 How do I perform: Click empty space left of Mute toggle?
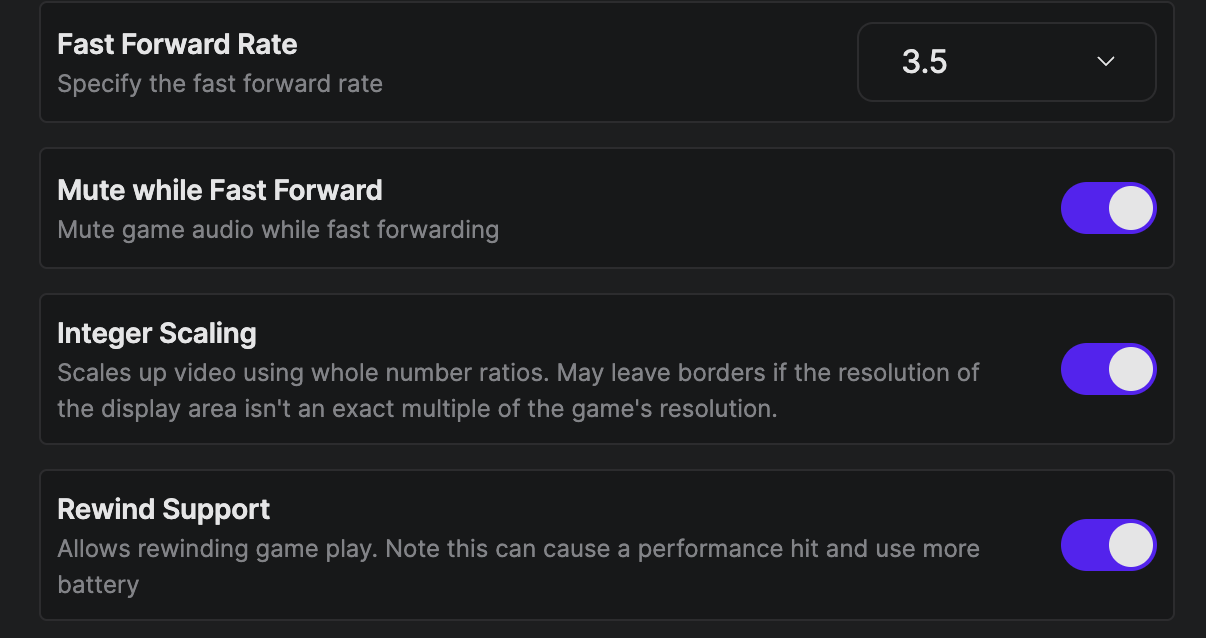[x=800, y=208]
